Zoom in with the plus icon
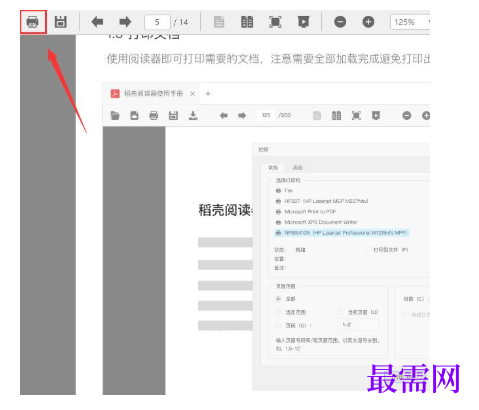Screen dimensions: 479x410 coord(368,22)
